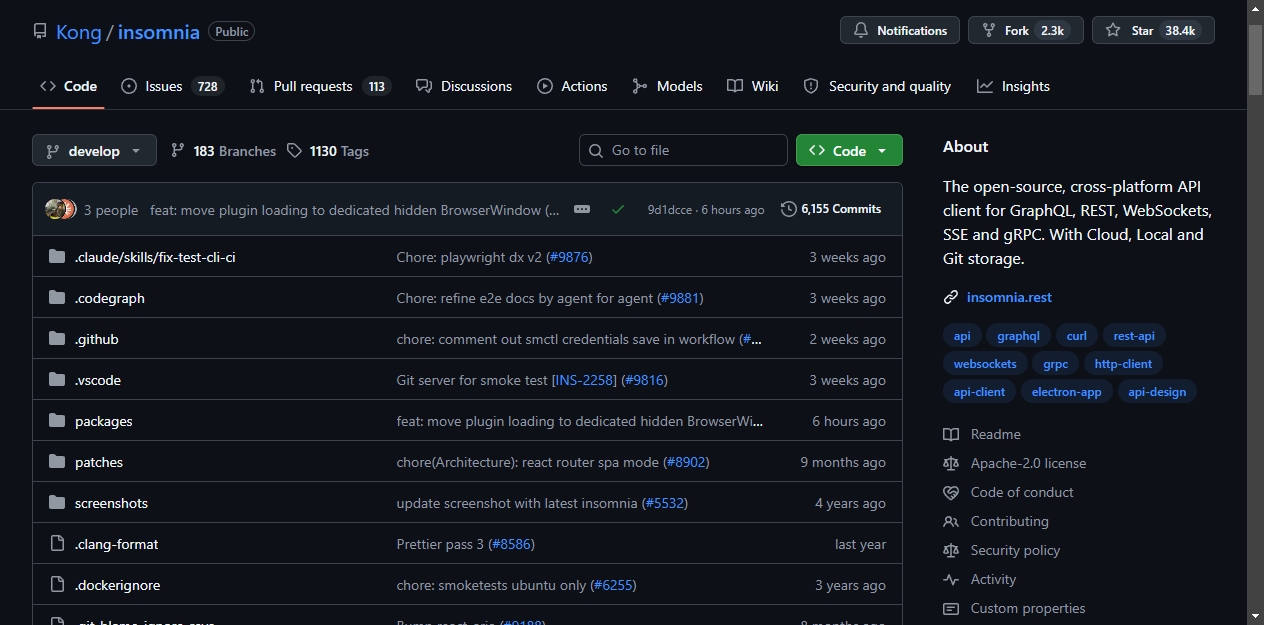Click the link icon beside insomnia.rest

[951, 297]
